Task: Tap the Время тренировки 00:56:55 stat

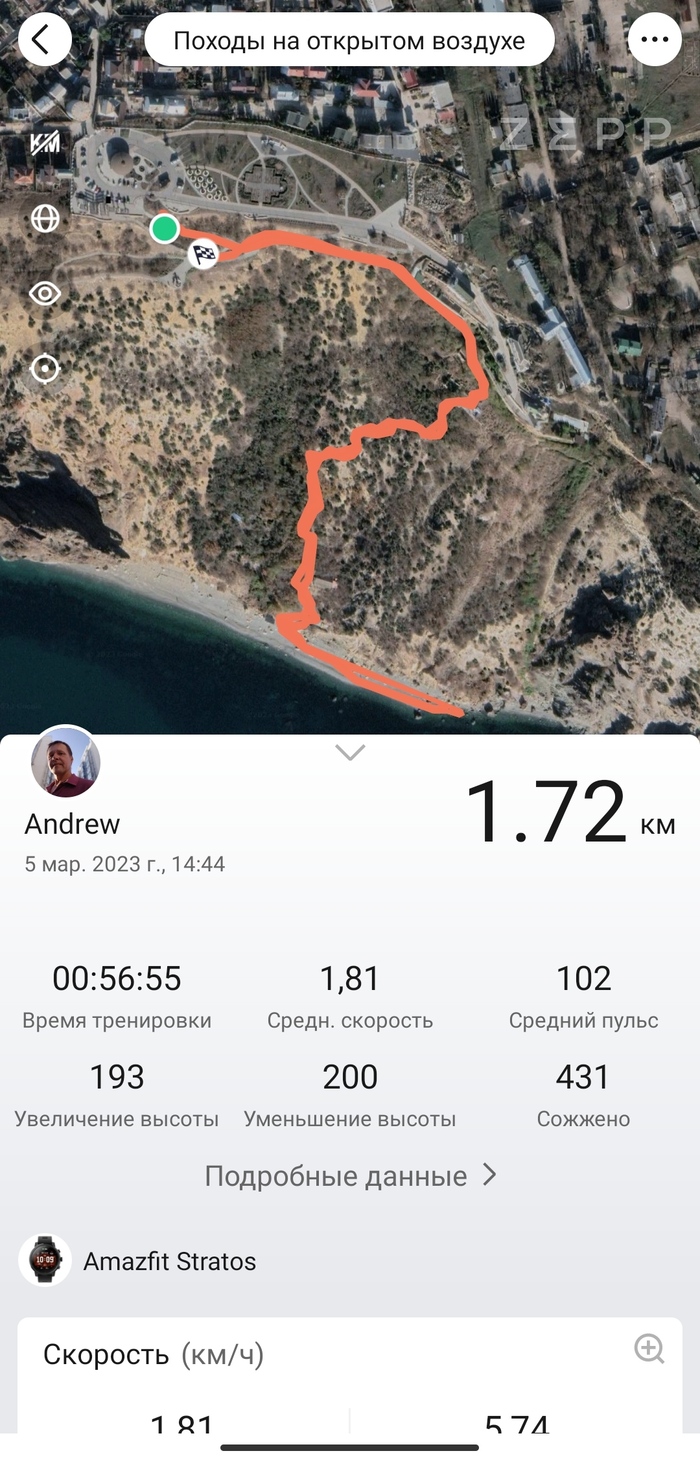Action: pyautogui.click(x=117, y=996)
